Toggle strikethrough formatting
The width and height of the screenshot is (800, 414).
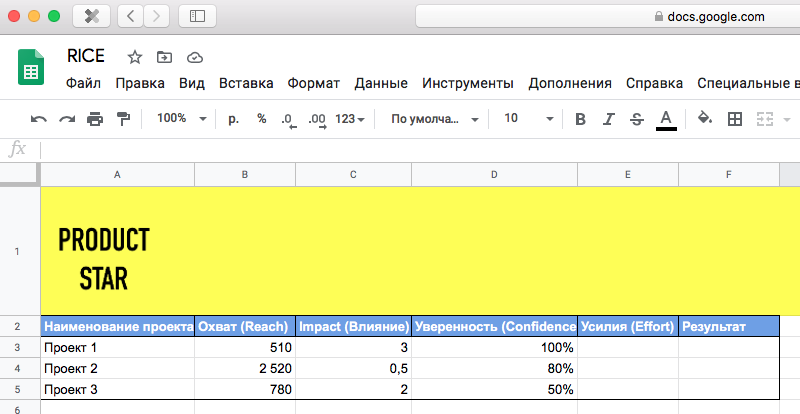[636, 119]
